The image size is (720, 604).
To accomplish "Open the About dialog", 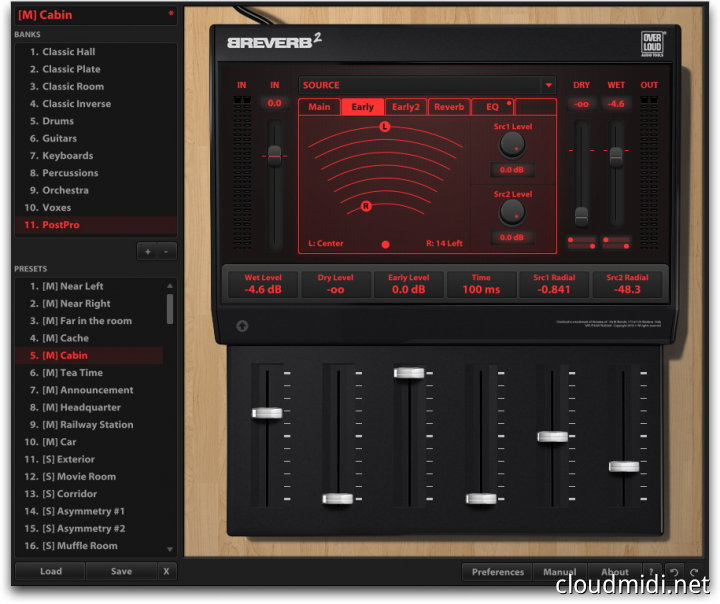I will tap(615, 572).
